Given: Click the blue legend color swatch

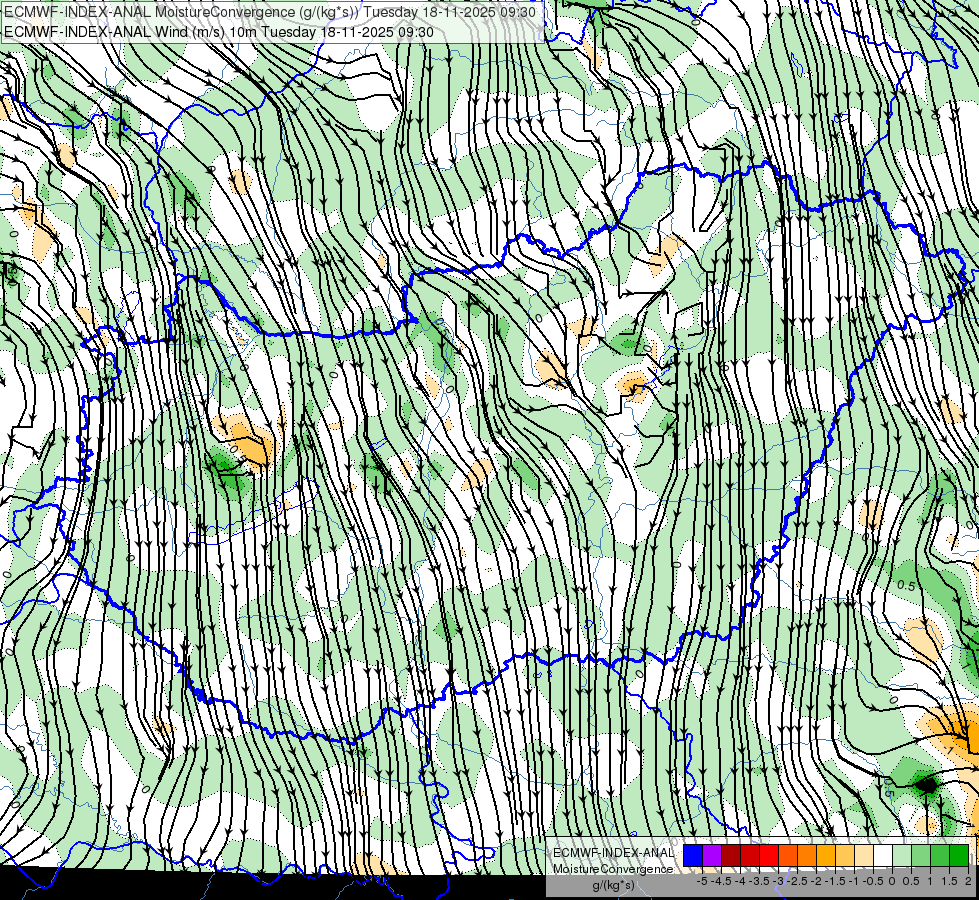Looking at the screenshot, I should click(x=693, y=855).
